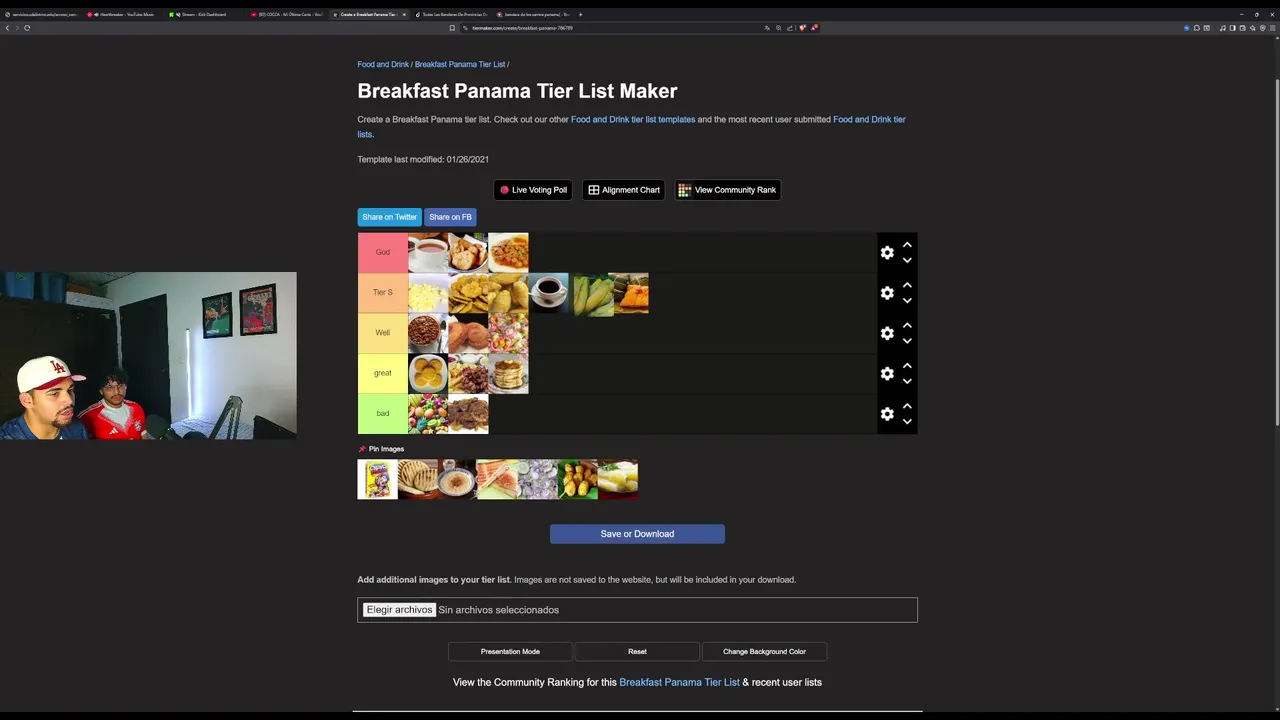The width and height of the screenshot is (1280, 720).
Task: Move the bad row up
Action: (x=907, y=406)
